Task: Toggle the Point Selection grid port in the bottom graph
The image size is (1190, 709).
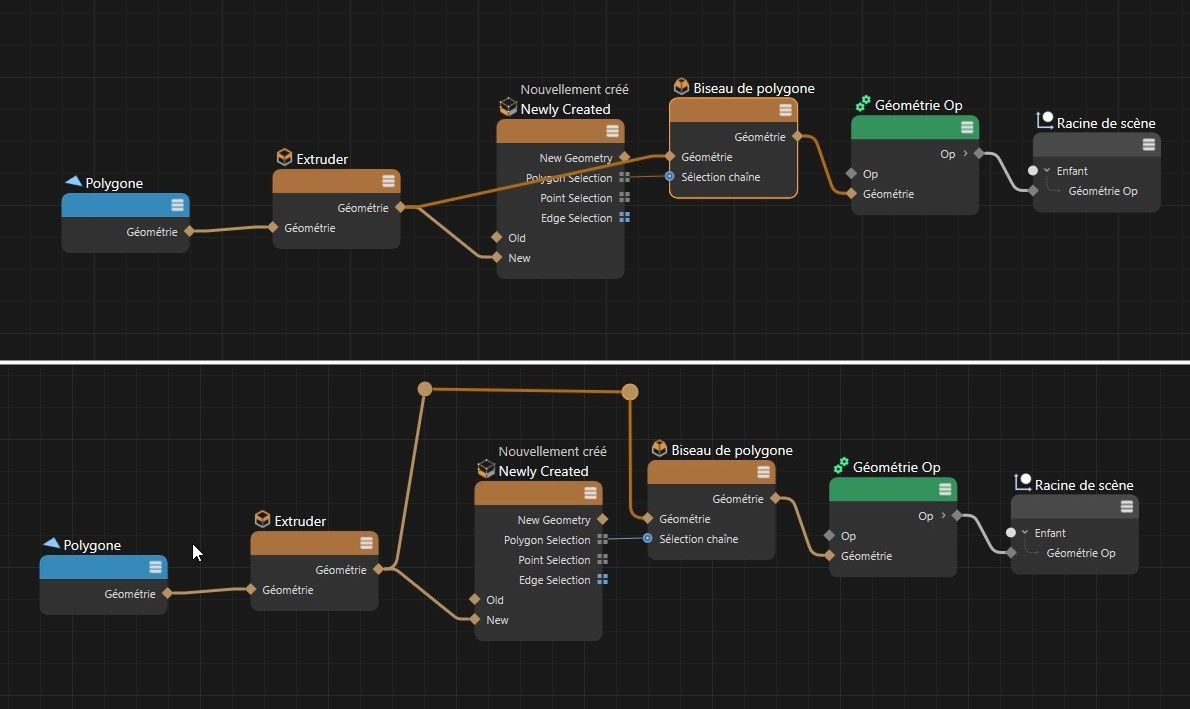Action: coord(603,560)
